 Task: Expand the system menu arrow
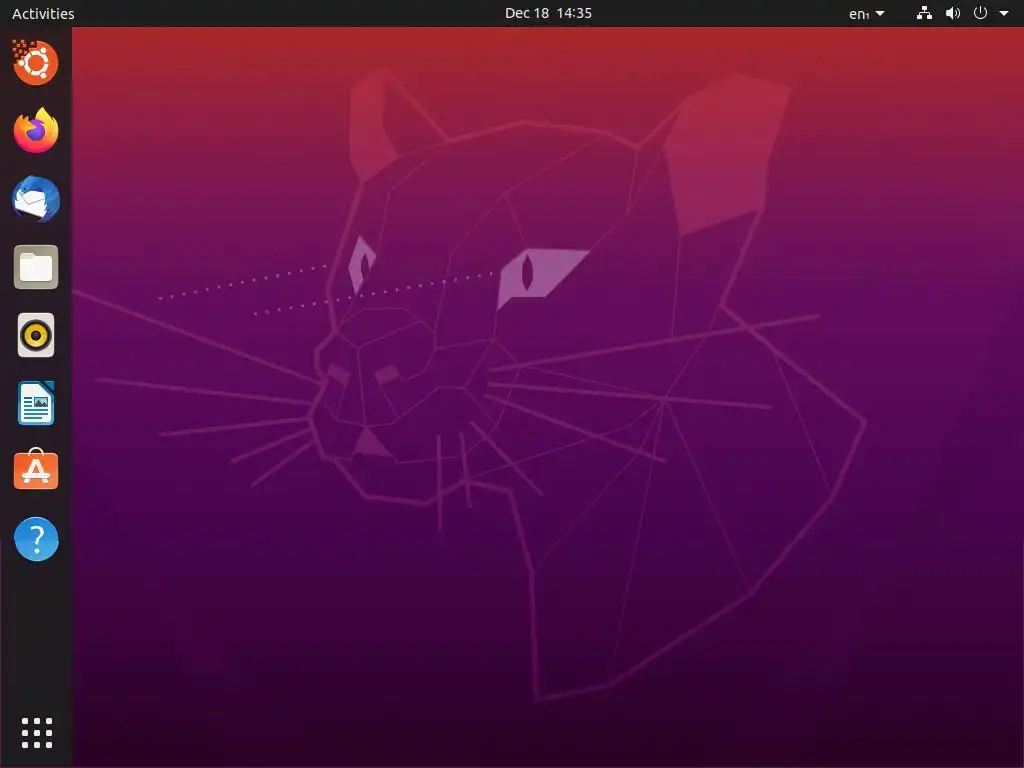(1004, 13)
